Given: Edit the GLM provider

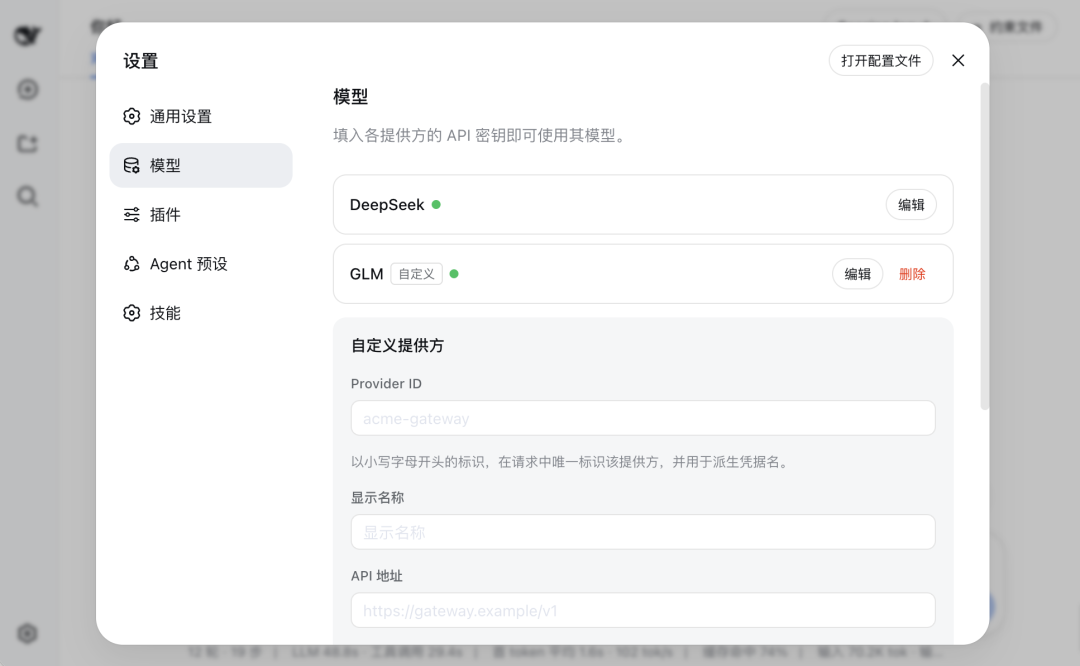Looking at the screenshot, I should [857, 274].
